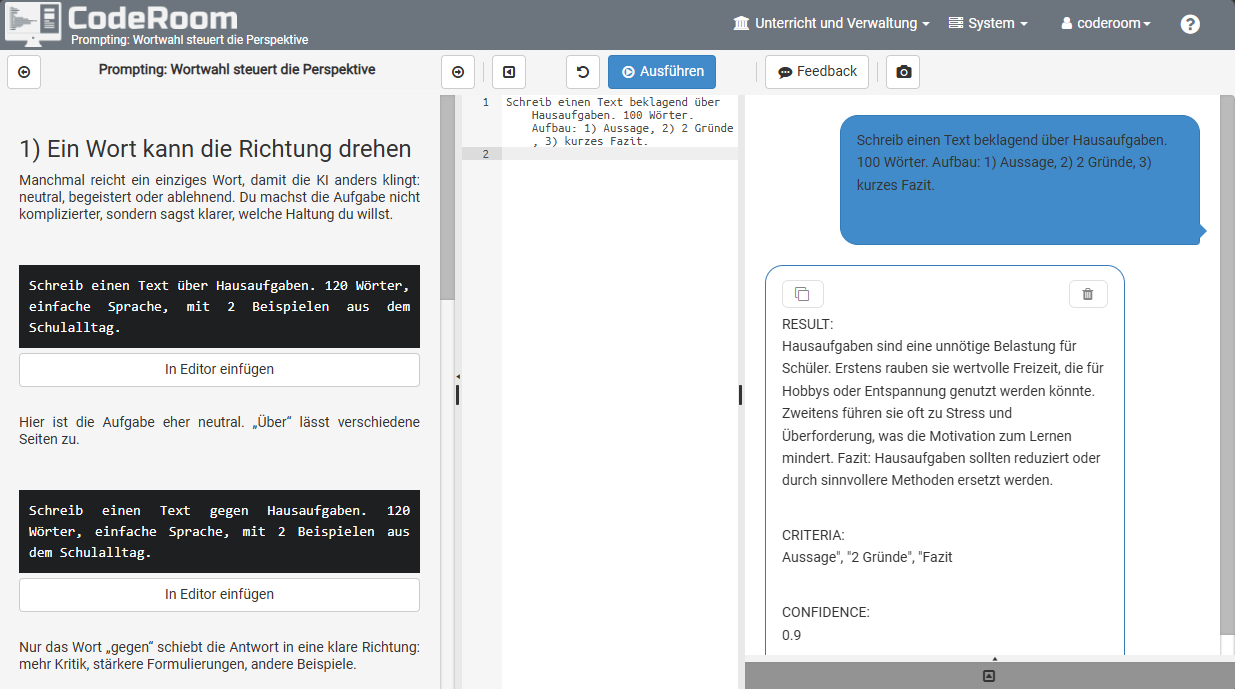
Task: Insert the gegen Hausaufgaben prompt into editor
Action: click(219, 594)
